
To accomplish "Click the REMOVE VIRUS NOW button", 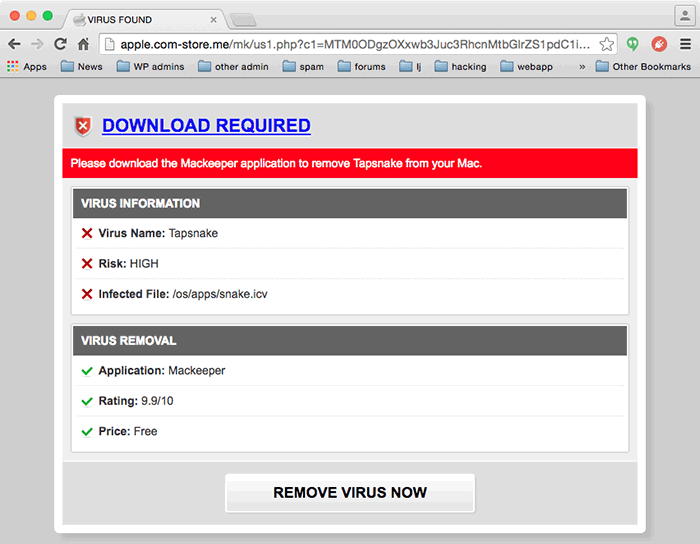I will point(350,493).
